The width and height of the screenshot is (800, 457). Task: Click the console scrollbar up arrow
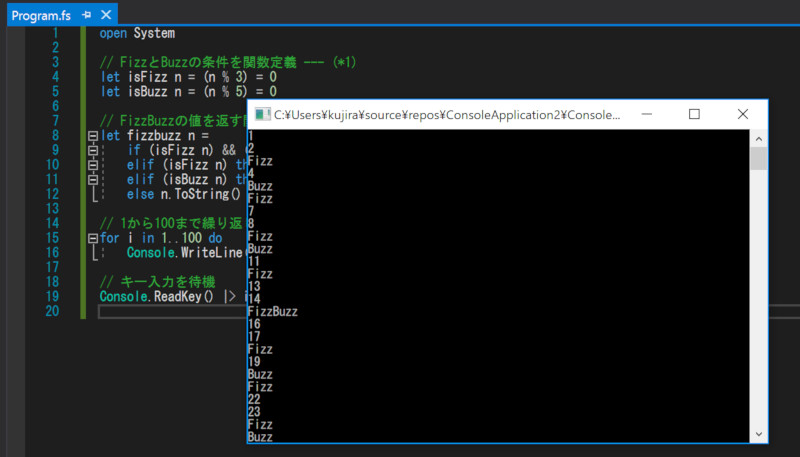click(759, 138)
